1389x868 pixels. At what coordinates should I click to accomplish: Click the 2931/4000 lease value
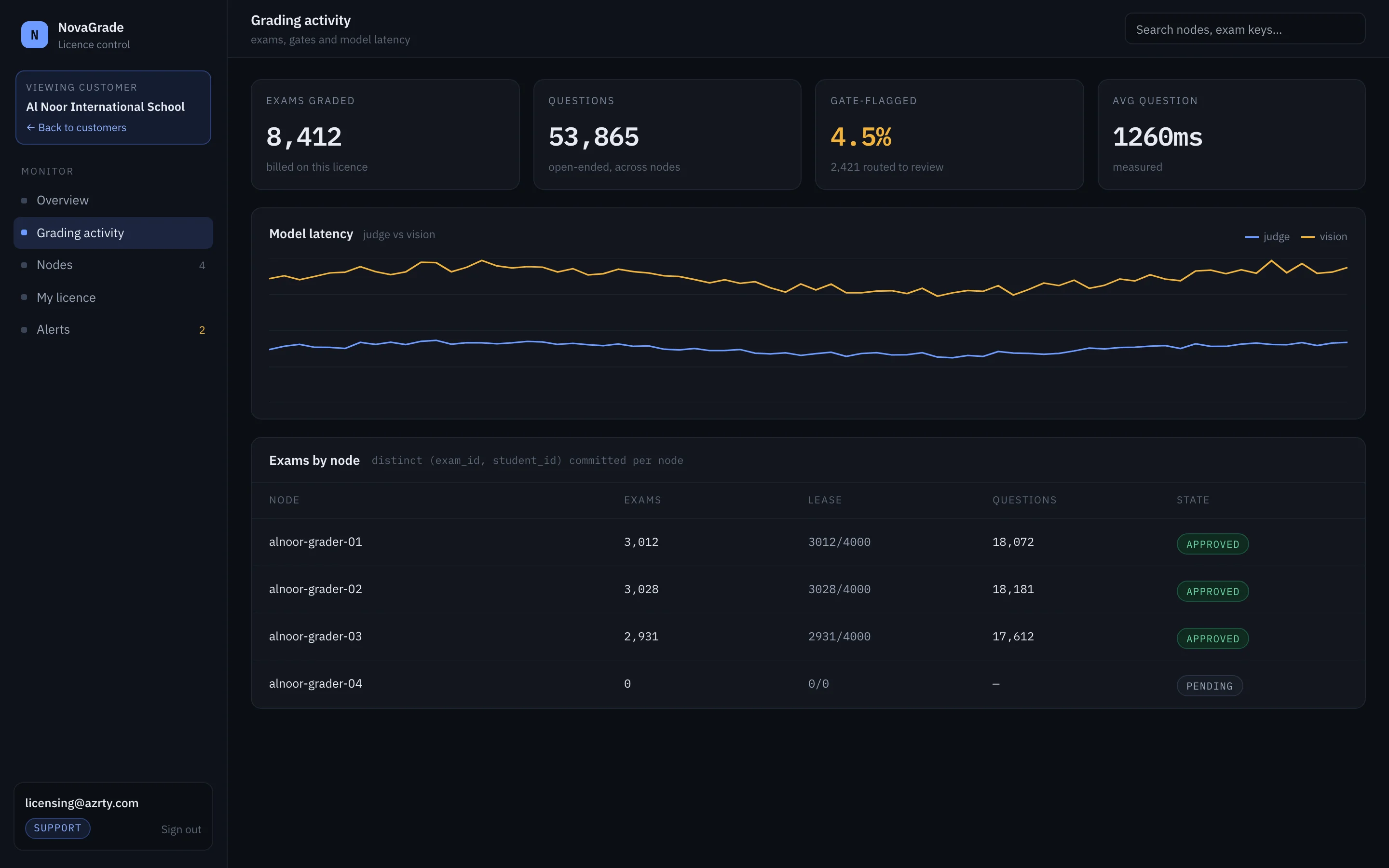click(x=839, y=636)
